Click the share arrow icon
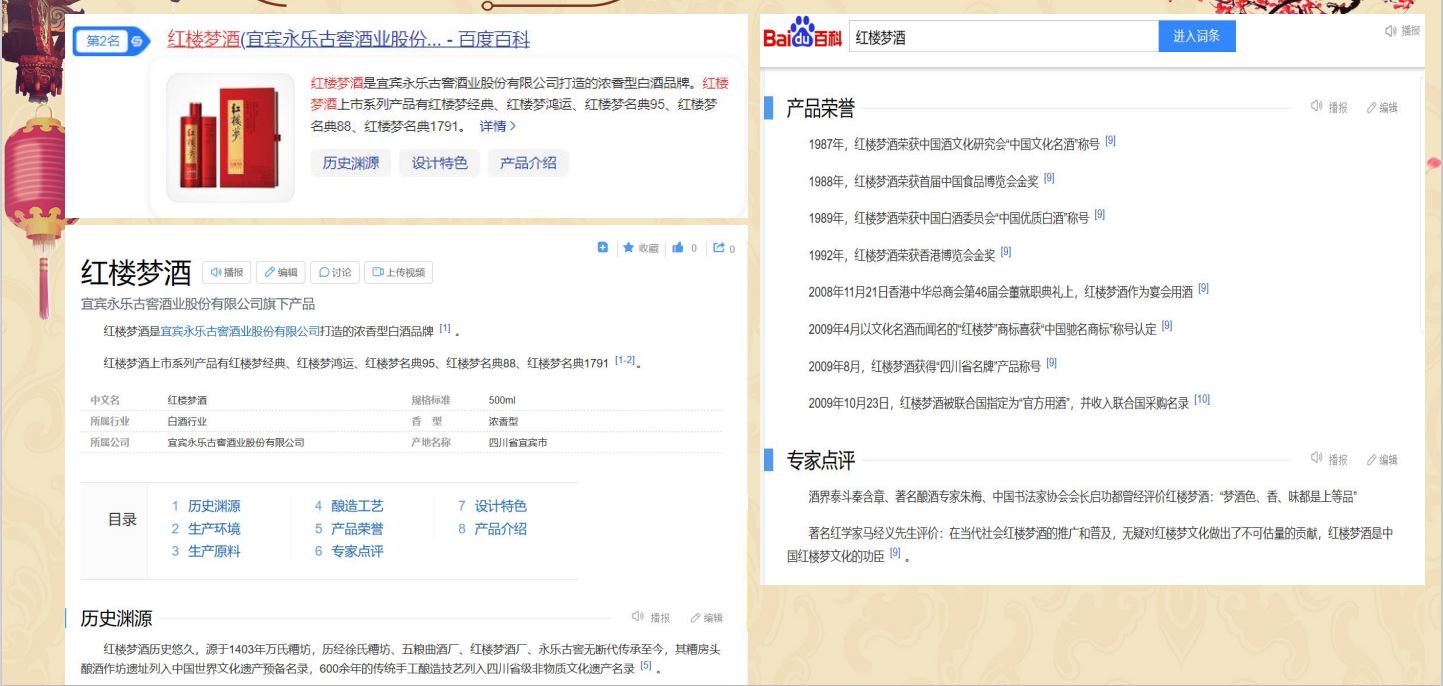 point(717,248)
